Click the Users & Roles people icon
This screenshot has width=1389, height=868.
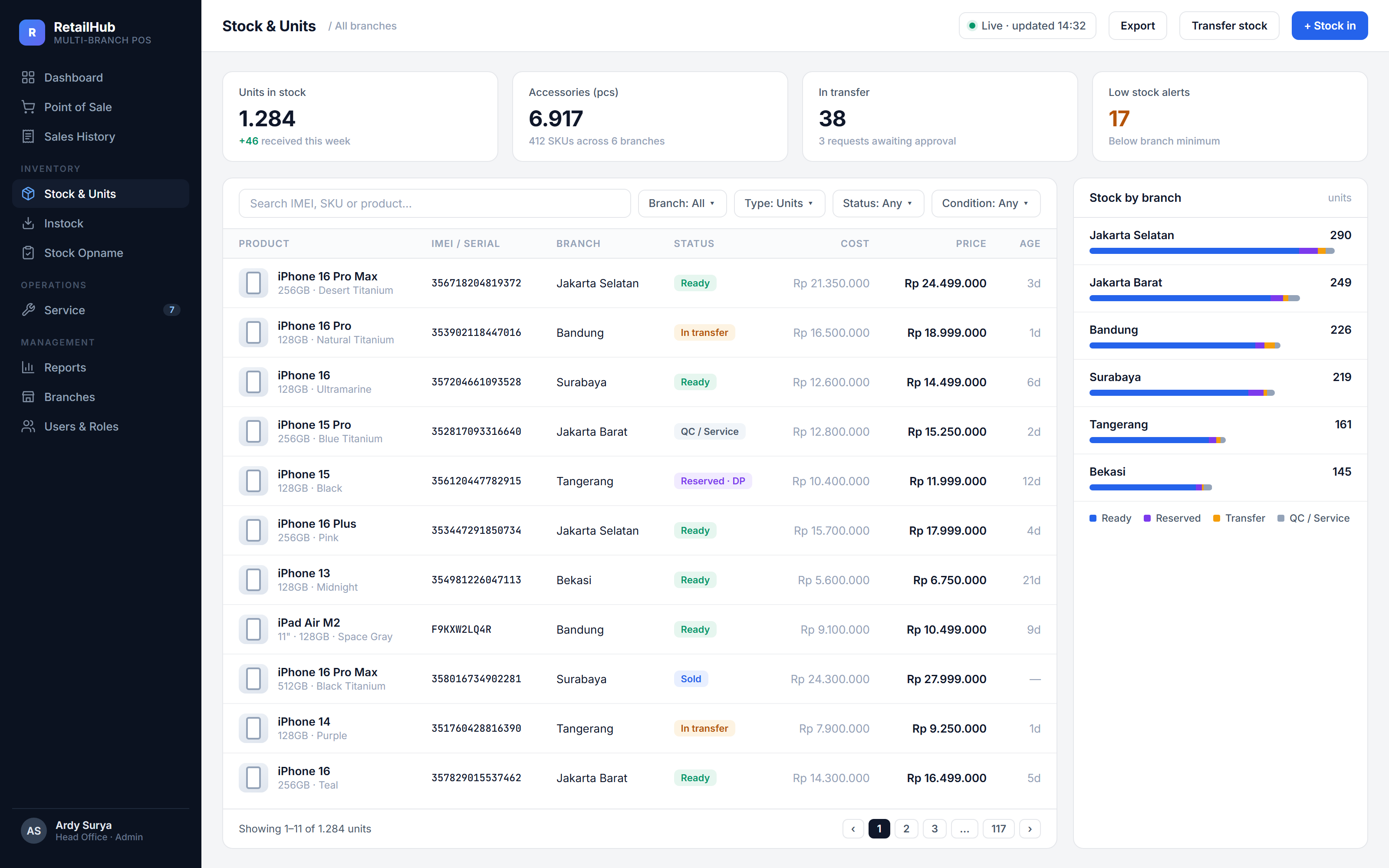click(x=28, y=427)
